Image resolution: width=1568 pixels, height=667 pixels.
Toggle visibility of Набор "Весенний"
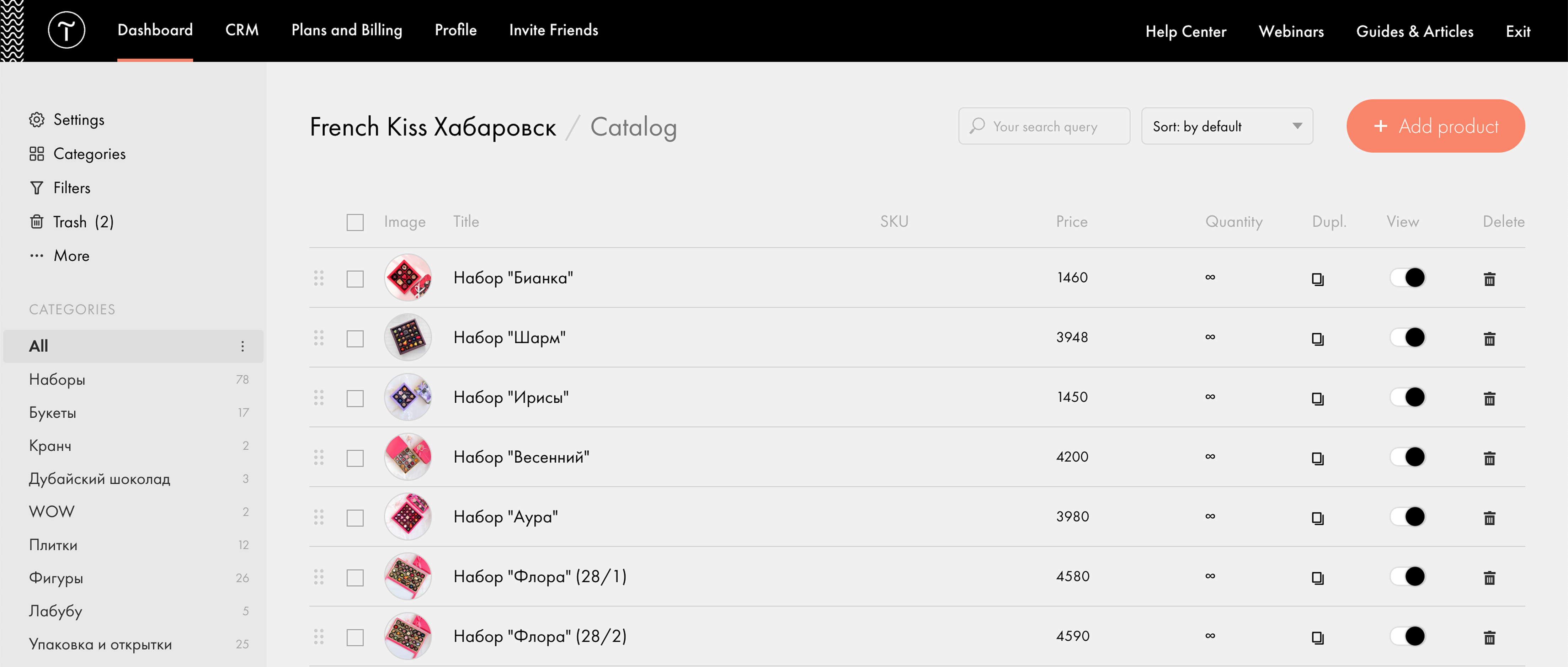point(1407,457)
